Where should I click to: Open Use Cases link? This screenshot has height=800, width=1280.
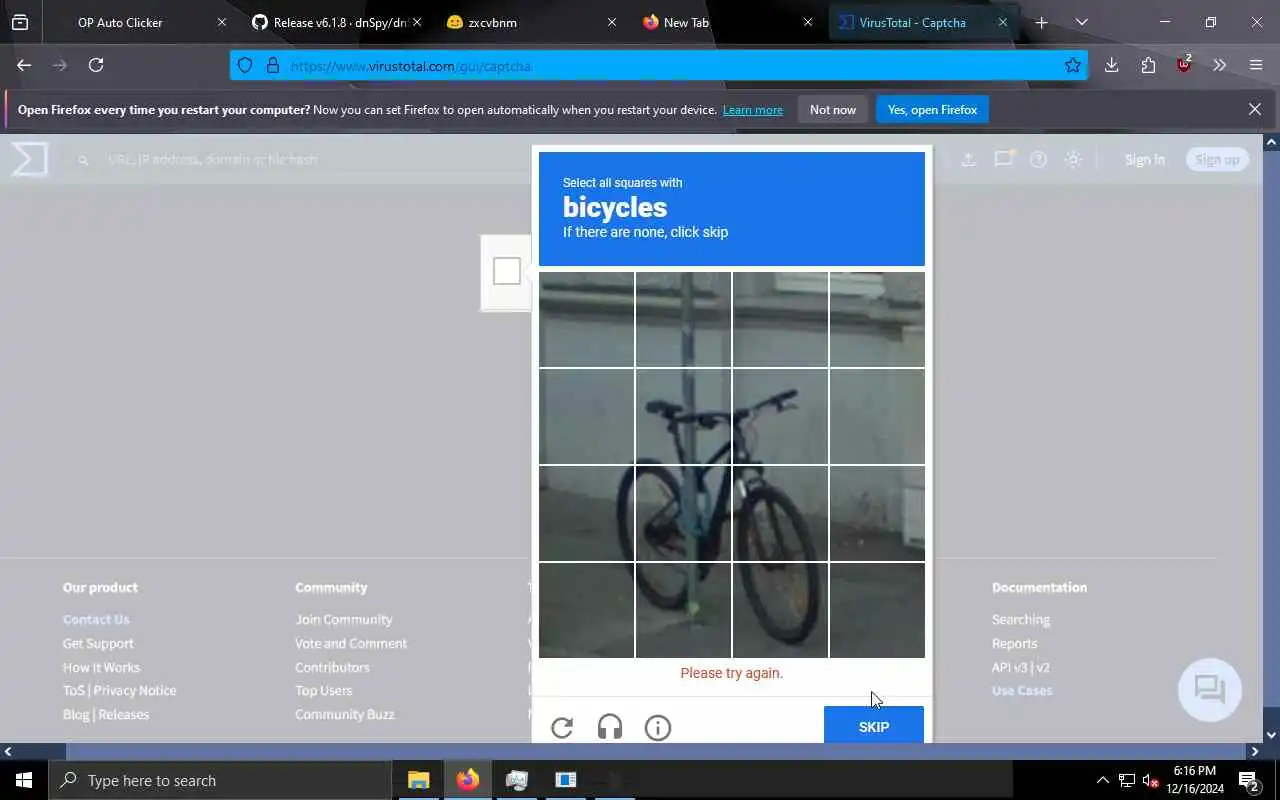[x=1022, y=690]
